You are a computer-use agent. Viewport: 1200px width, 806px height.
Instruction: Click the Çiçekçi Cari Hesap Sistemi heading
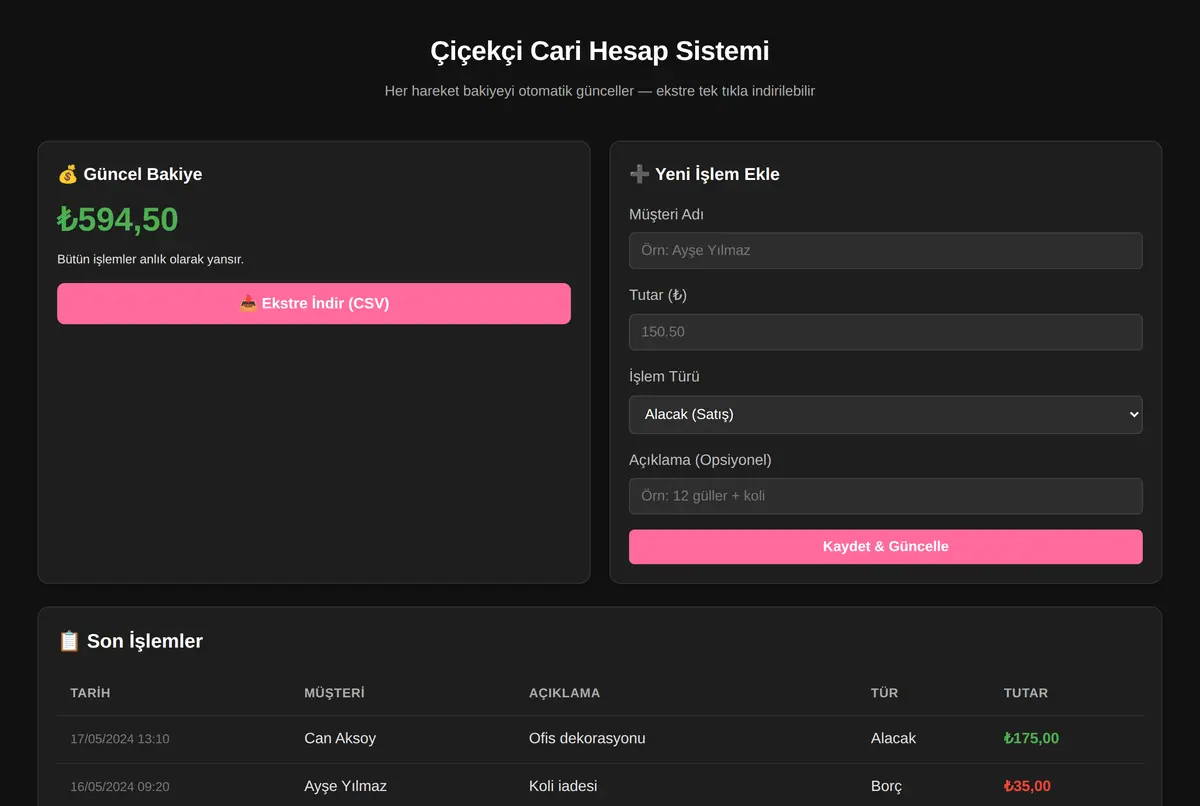point(600,51)
